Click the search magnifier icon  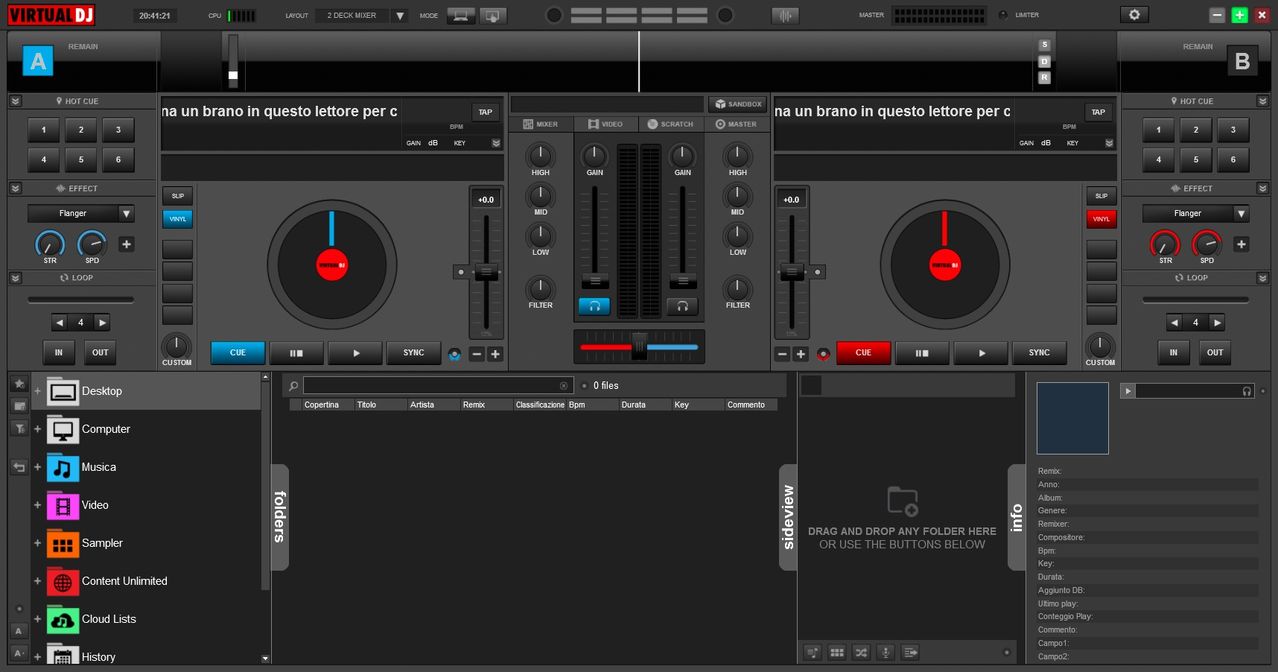click(x=293, y=385)
